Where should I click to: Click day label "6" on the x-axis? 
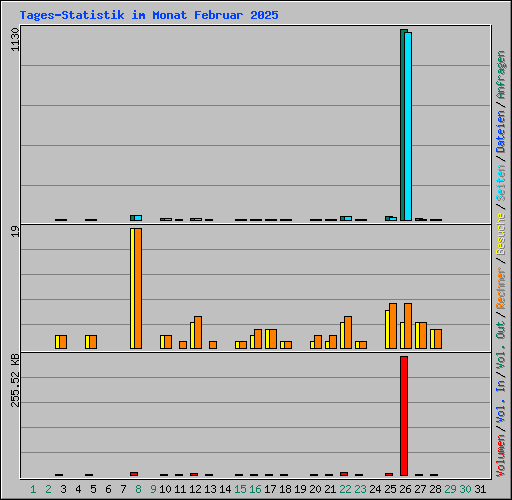coord(108,489)
